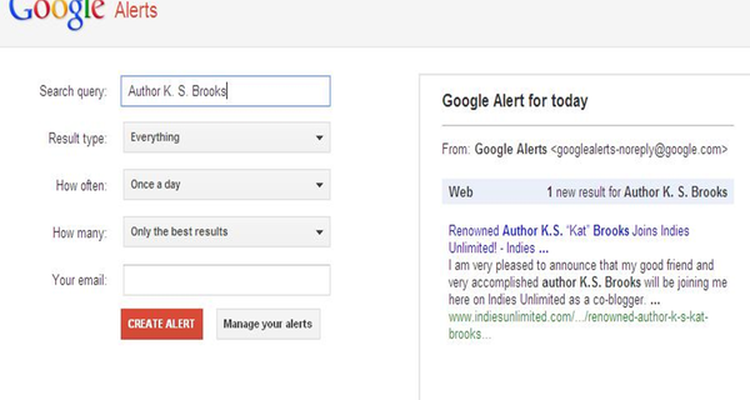Click the googlealerts-noreply sender address

click(639, 149)
